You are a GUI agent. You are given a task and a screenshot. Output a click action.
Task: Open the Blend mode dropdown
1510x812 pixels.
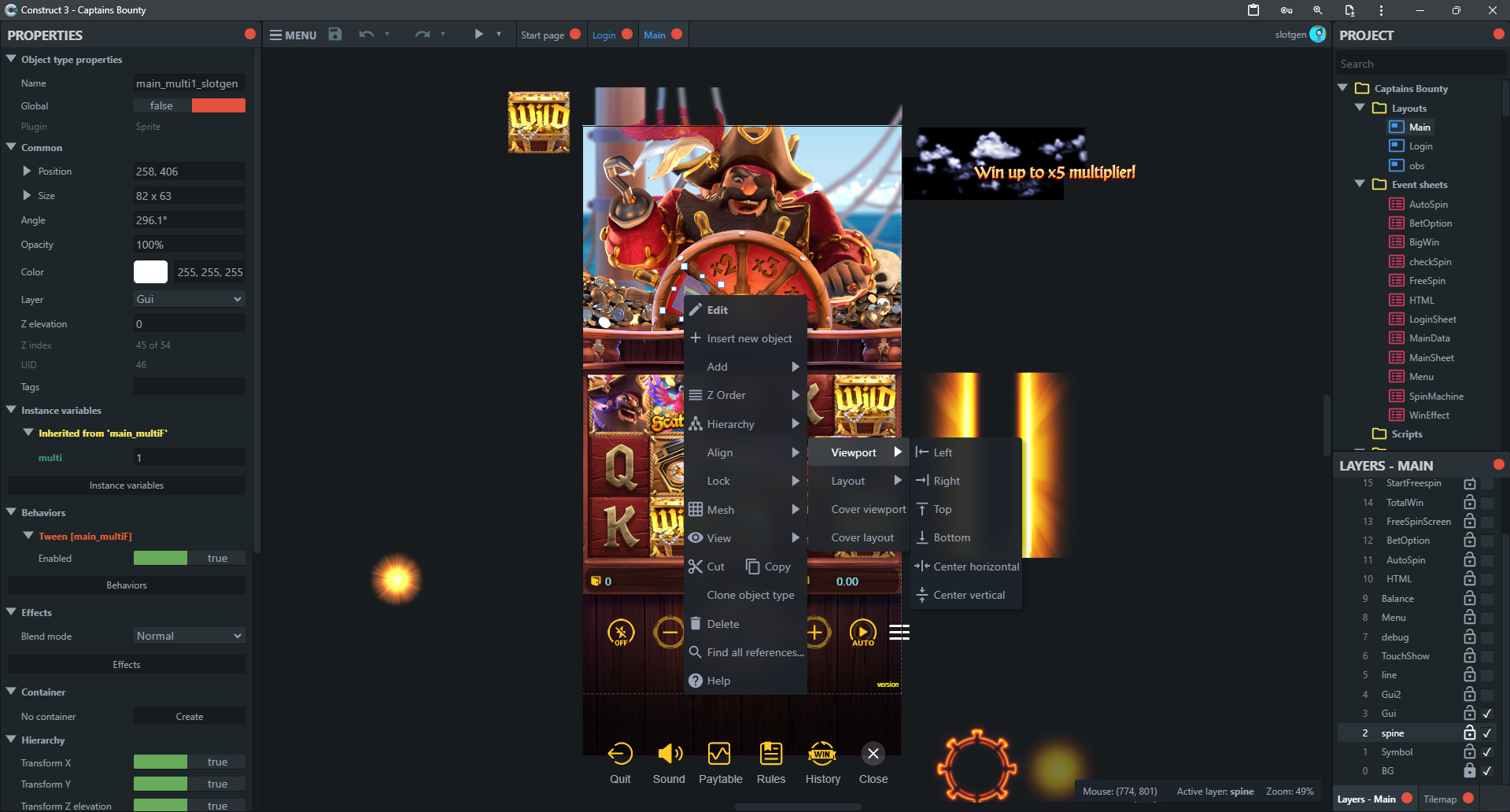(190, 636)
